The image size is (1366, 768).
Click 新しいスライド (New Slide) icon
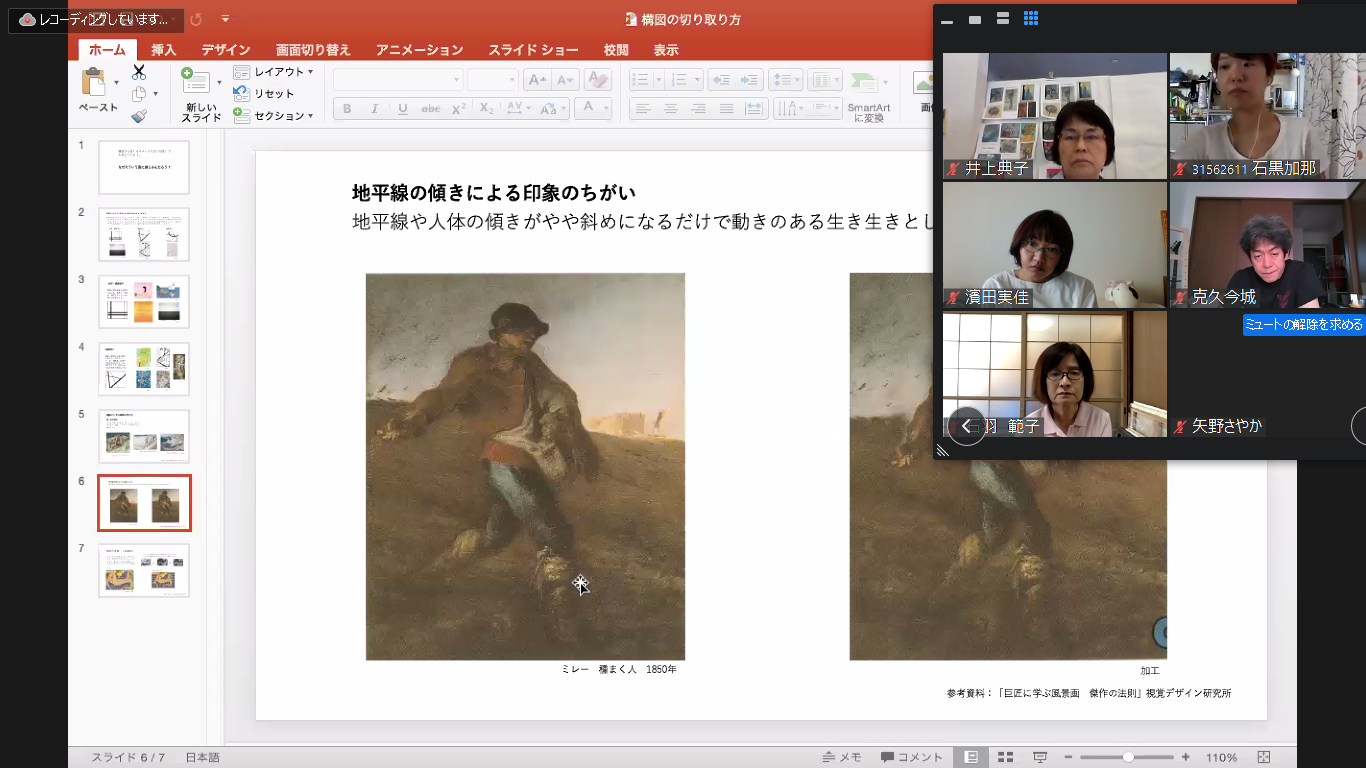[195, 82]
